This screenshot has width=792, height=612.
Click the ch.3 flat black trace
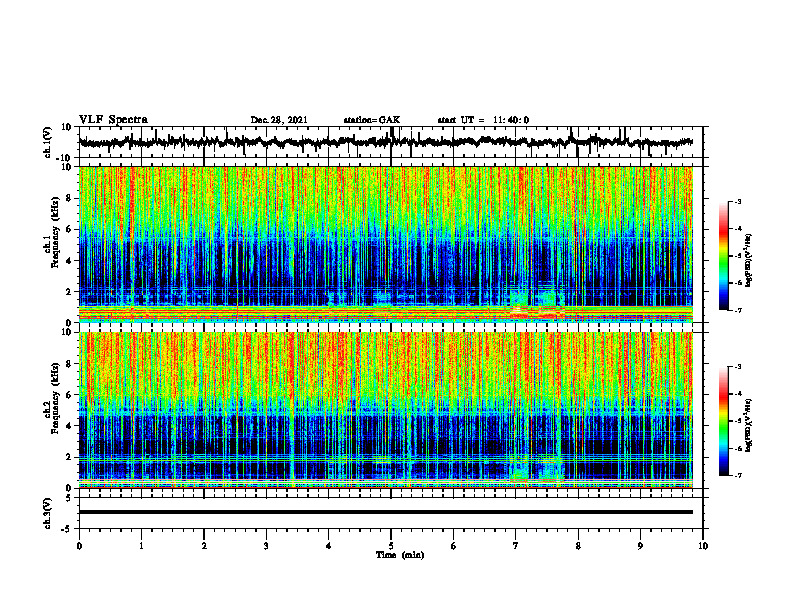[x=386, y=512]
